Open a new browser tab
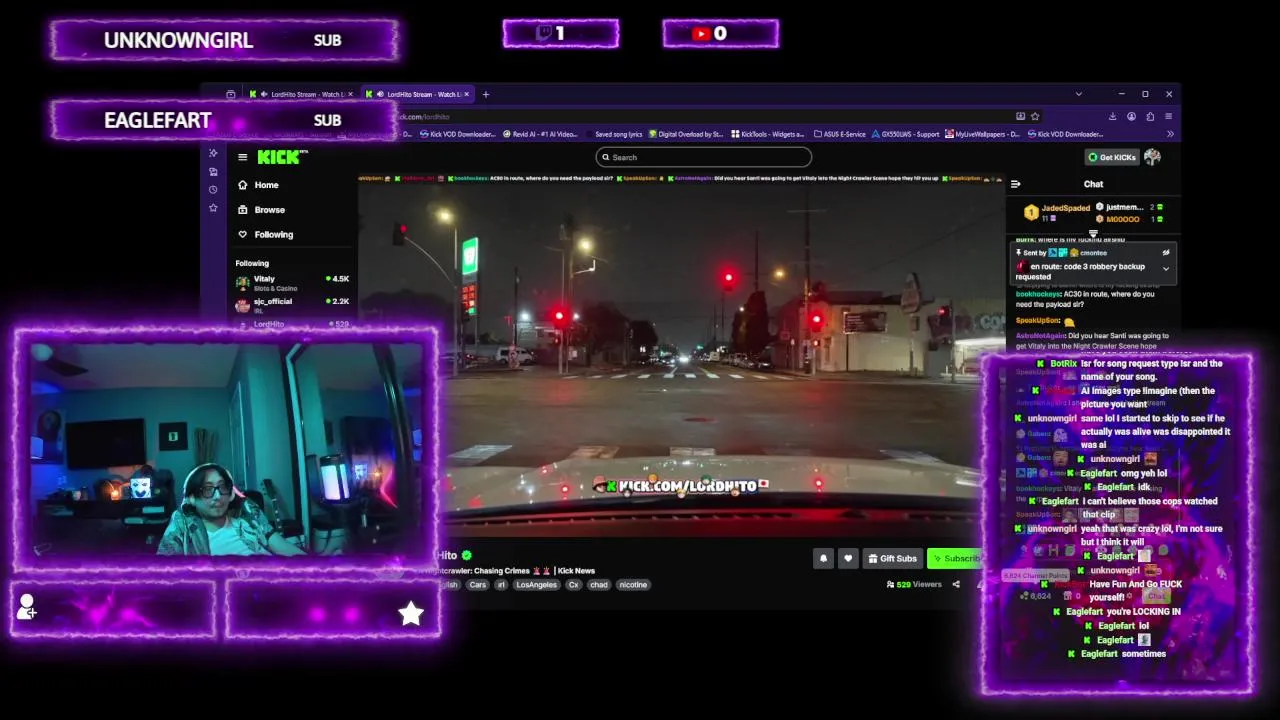 486,94
